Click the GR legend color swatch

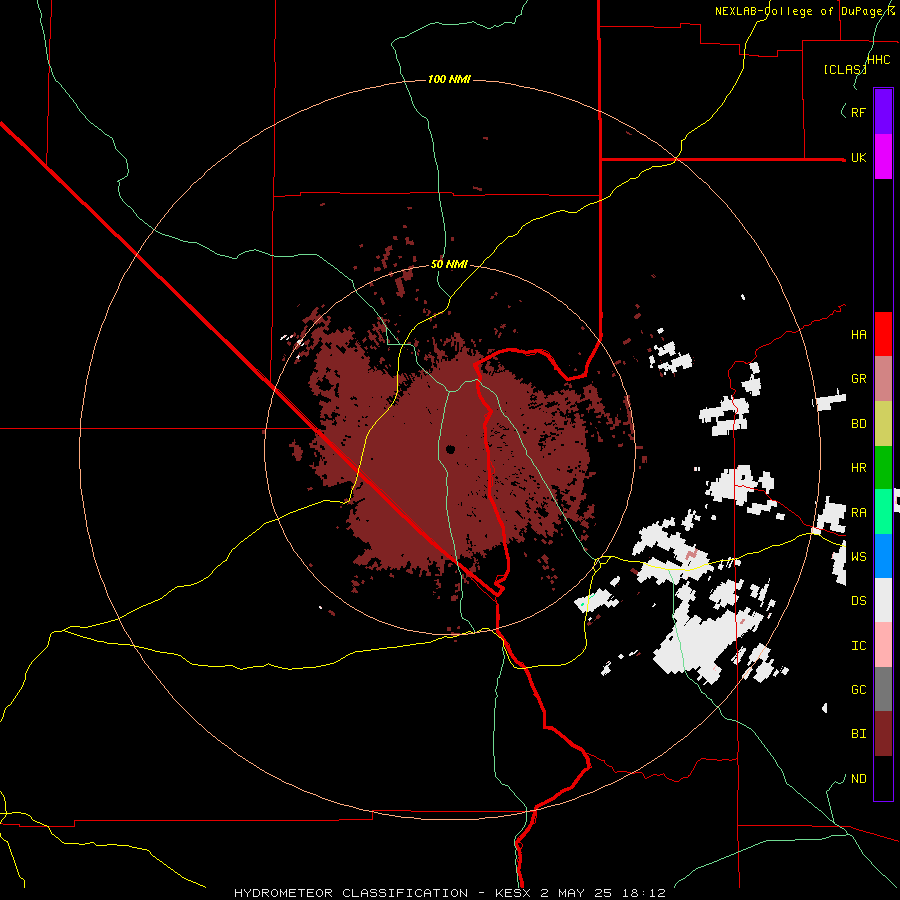coord(883,379)
